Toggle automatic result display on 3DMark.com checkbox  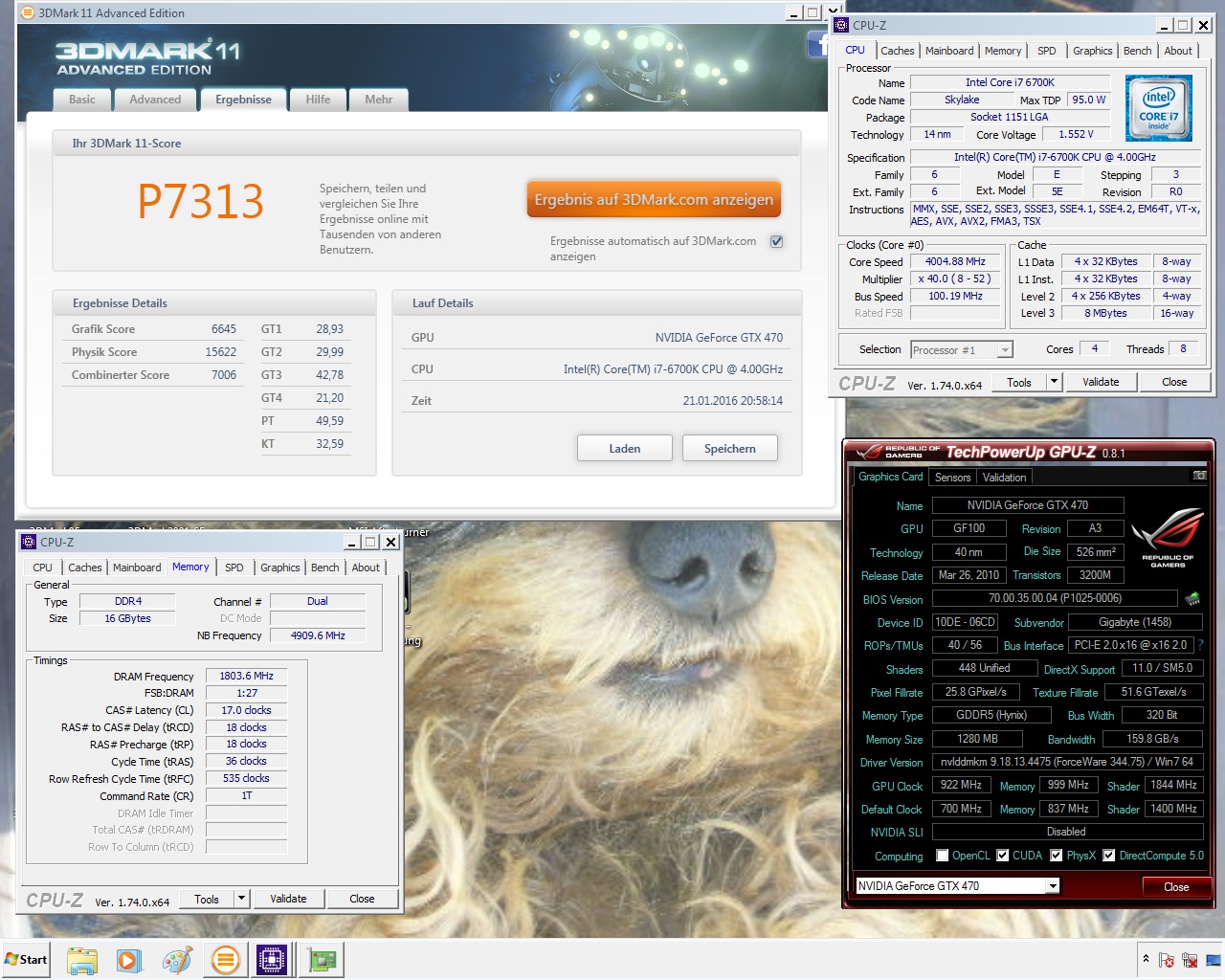pos(777,241)
